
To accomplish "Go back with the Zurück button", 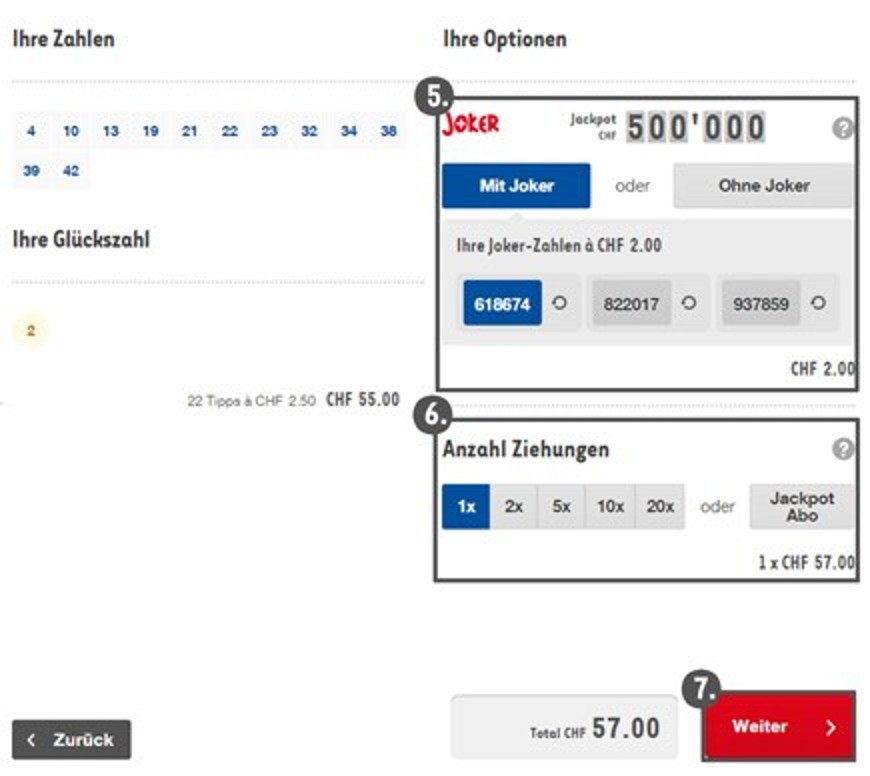I will coord(71,740).
